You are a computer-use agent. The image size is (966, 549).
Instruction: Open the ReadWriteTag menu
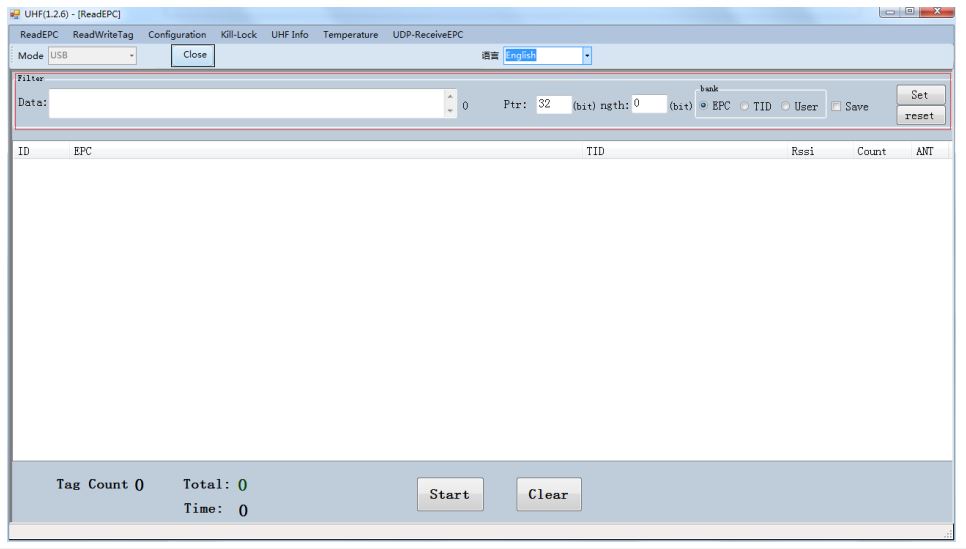pos(103,34)
